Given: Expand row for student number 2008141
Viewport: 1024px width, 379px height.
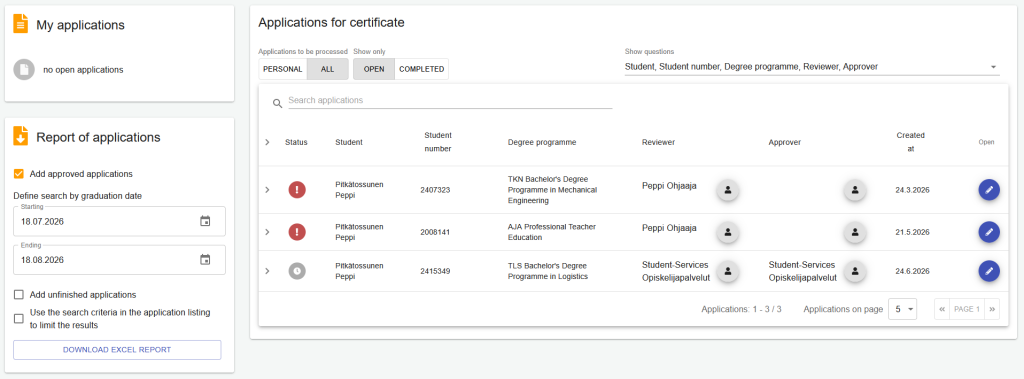Looking at the screenshot, I should click(267, 232).
